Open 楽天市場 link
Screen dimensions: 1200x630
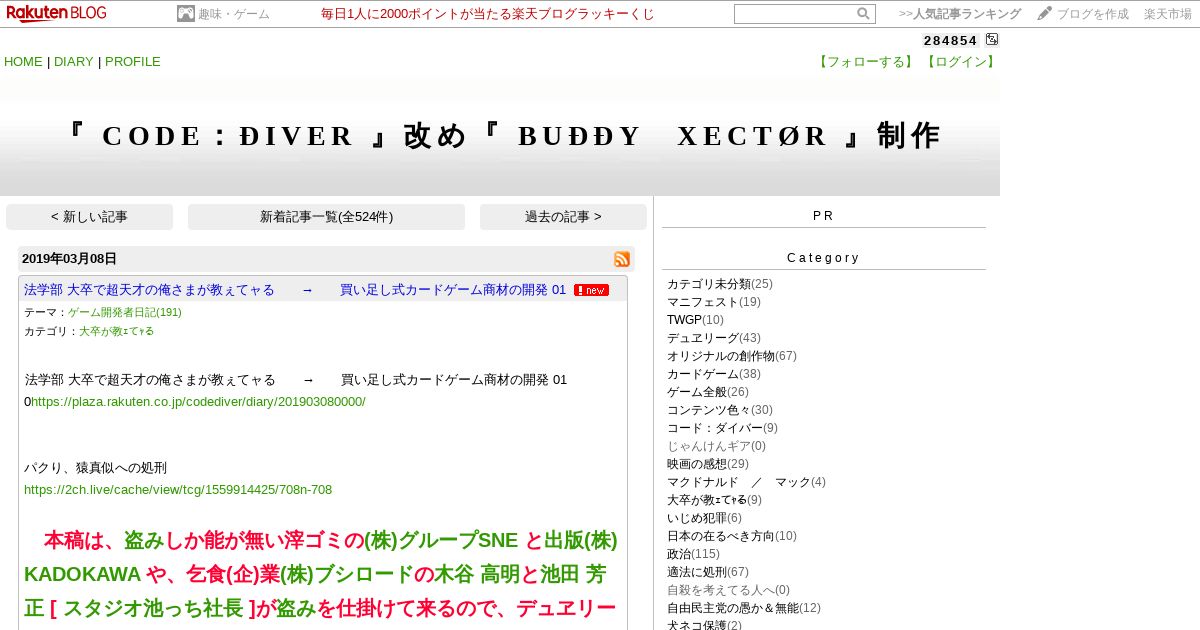pos(1168,14)
